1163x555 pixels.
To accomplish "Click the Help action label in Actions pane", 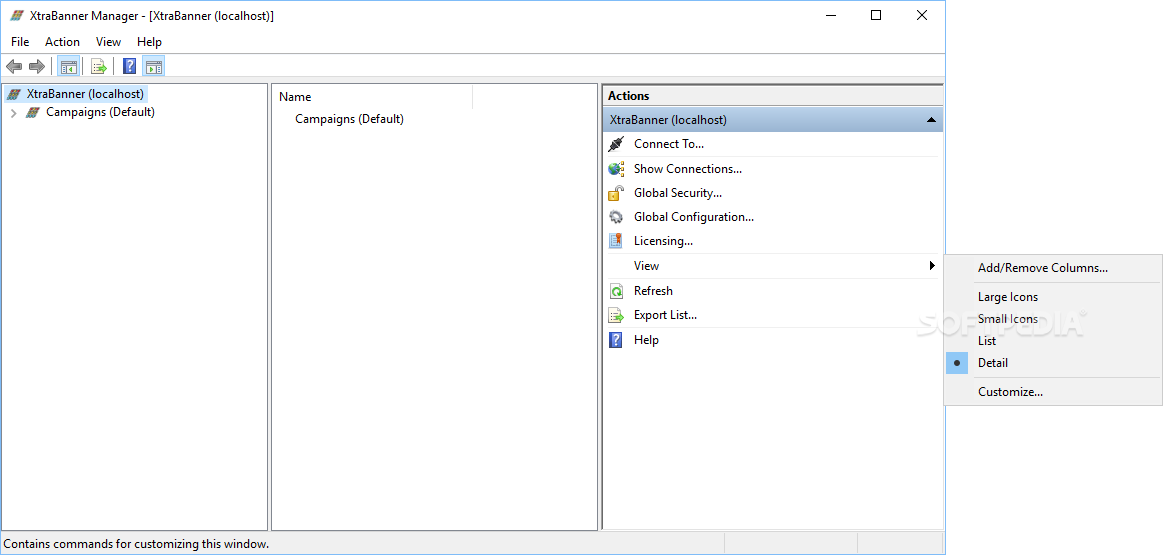I will click(x=646, y=340).
